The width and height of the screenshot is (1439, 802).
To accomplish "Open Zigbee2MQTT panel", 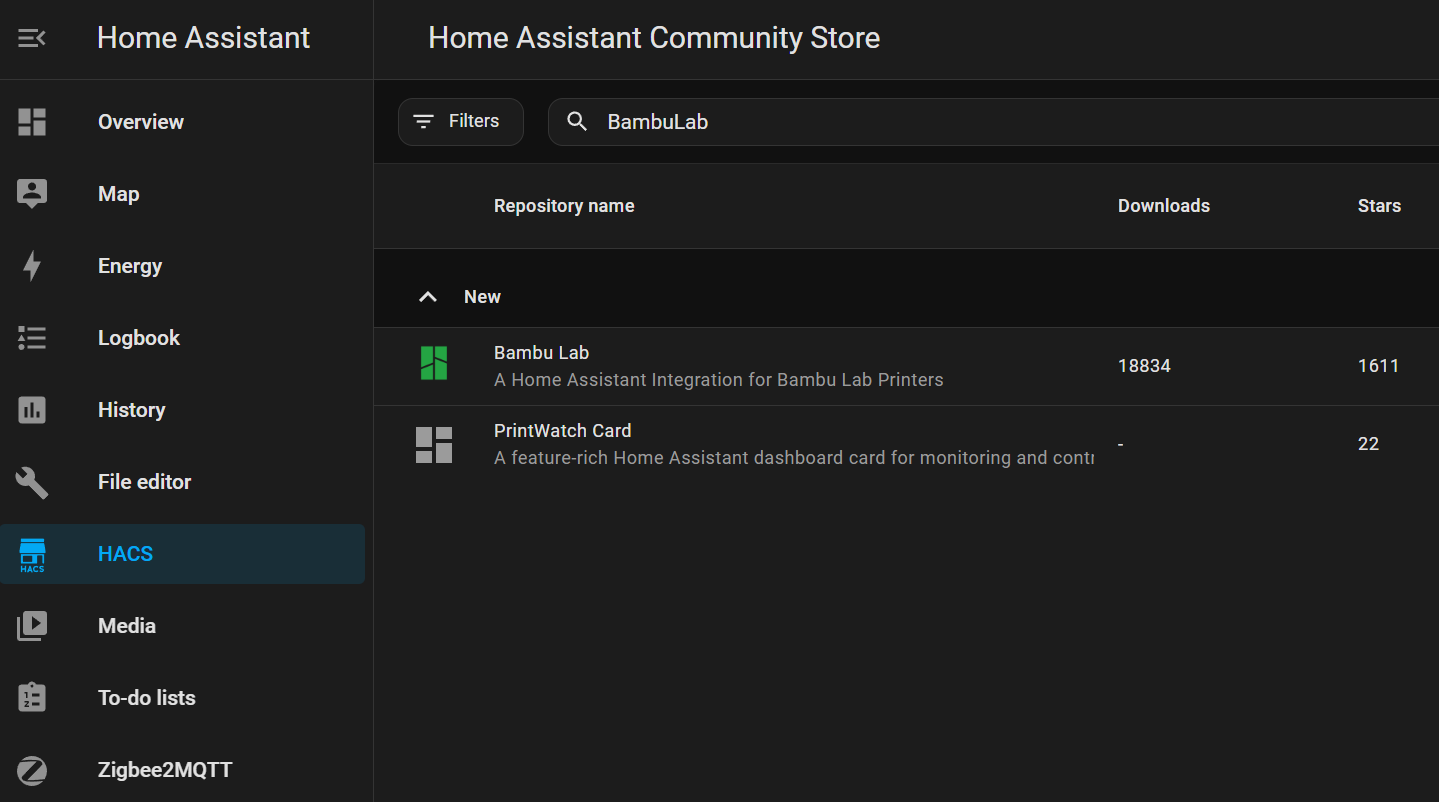I will tap(183, 770).
